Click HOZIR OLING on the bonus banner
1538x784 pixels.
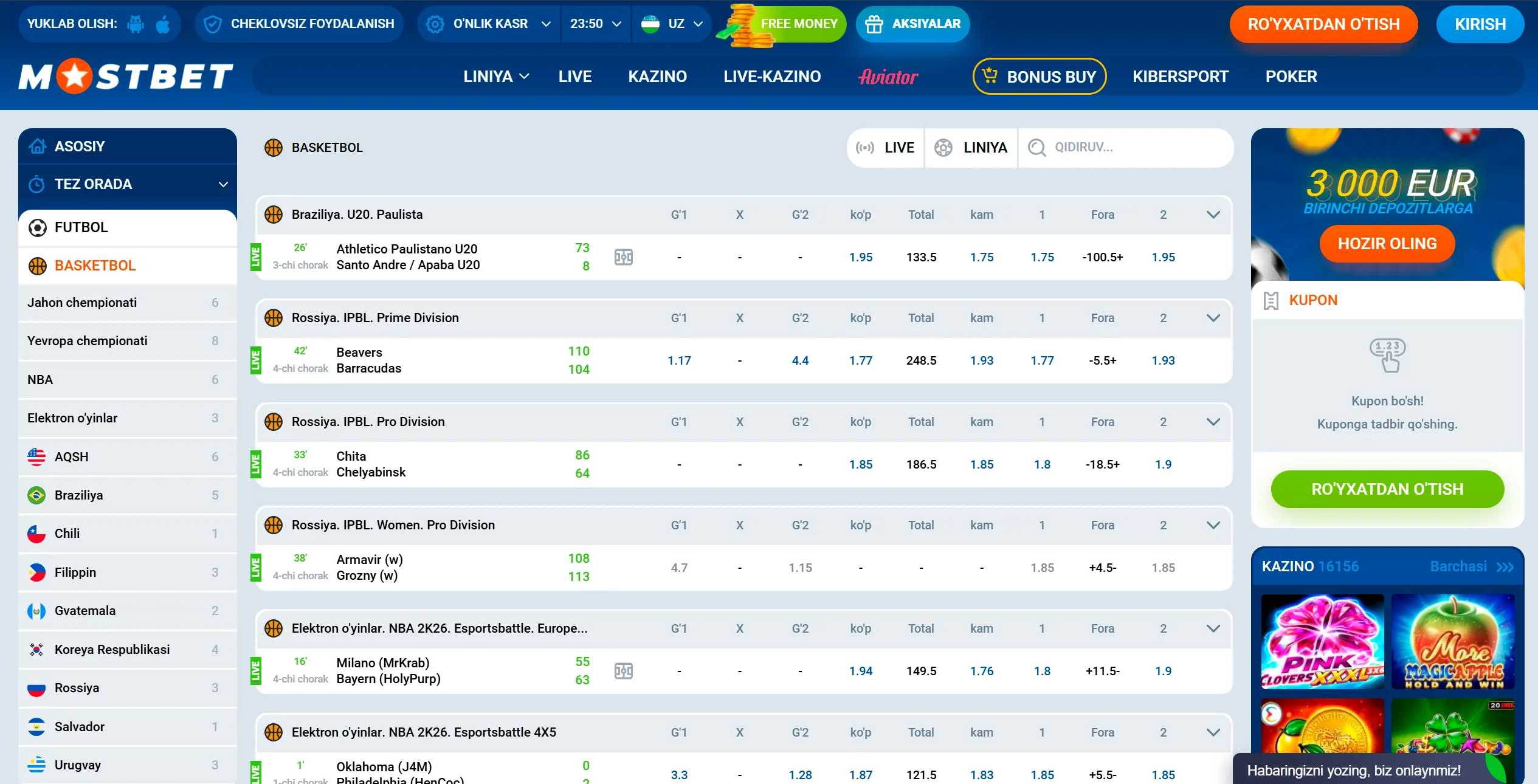tap(1387, 244)
